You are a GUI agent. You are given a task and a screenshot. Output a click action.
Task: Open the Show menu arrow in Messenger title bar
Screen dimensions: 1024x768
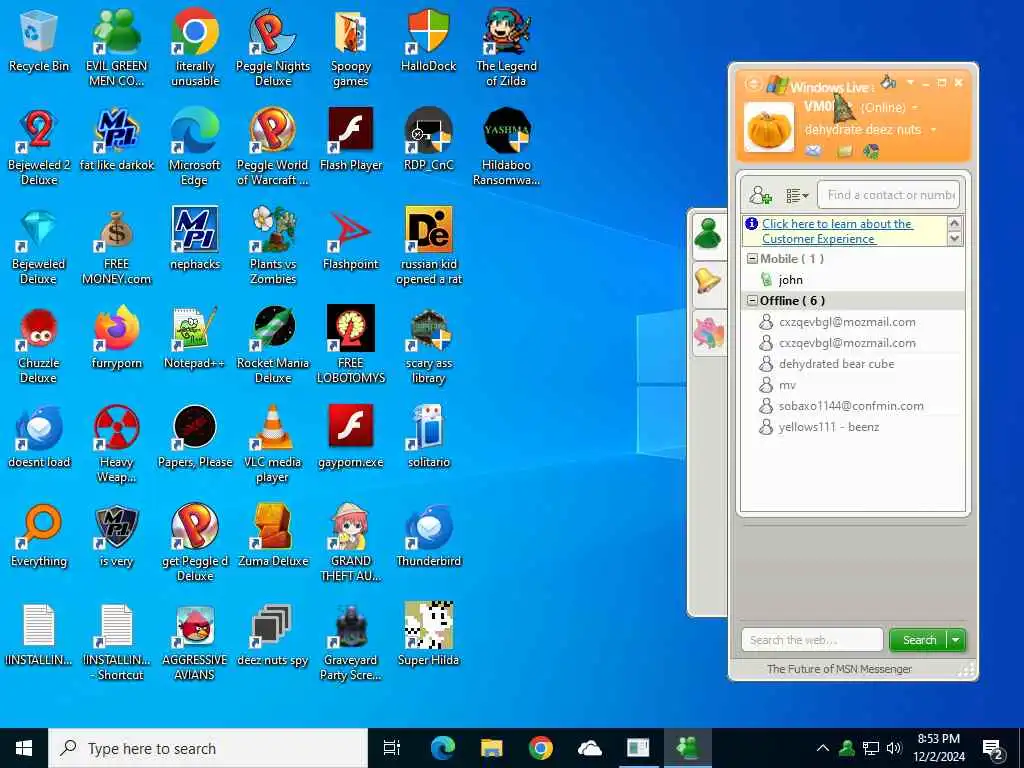tap(910, 83)
